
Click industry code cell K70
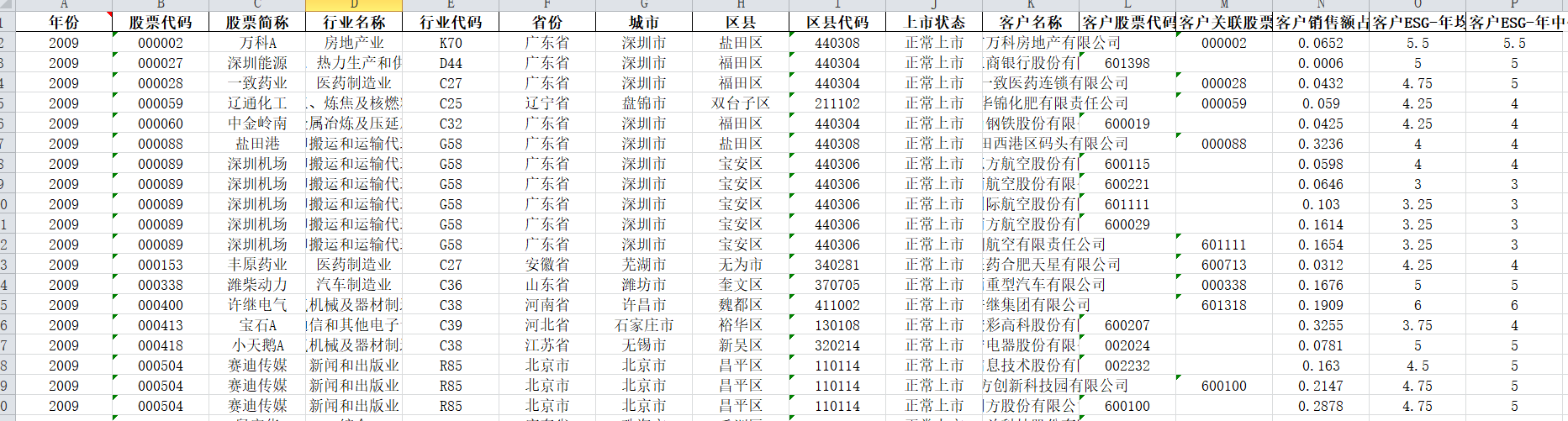tap(451, 43)
